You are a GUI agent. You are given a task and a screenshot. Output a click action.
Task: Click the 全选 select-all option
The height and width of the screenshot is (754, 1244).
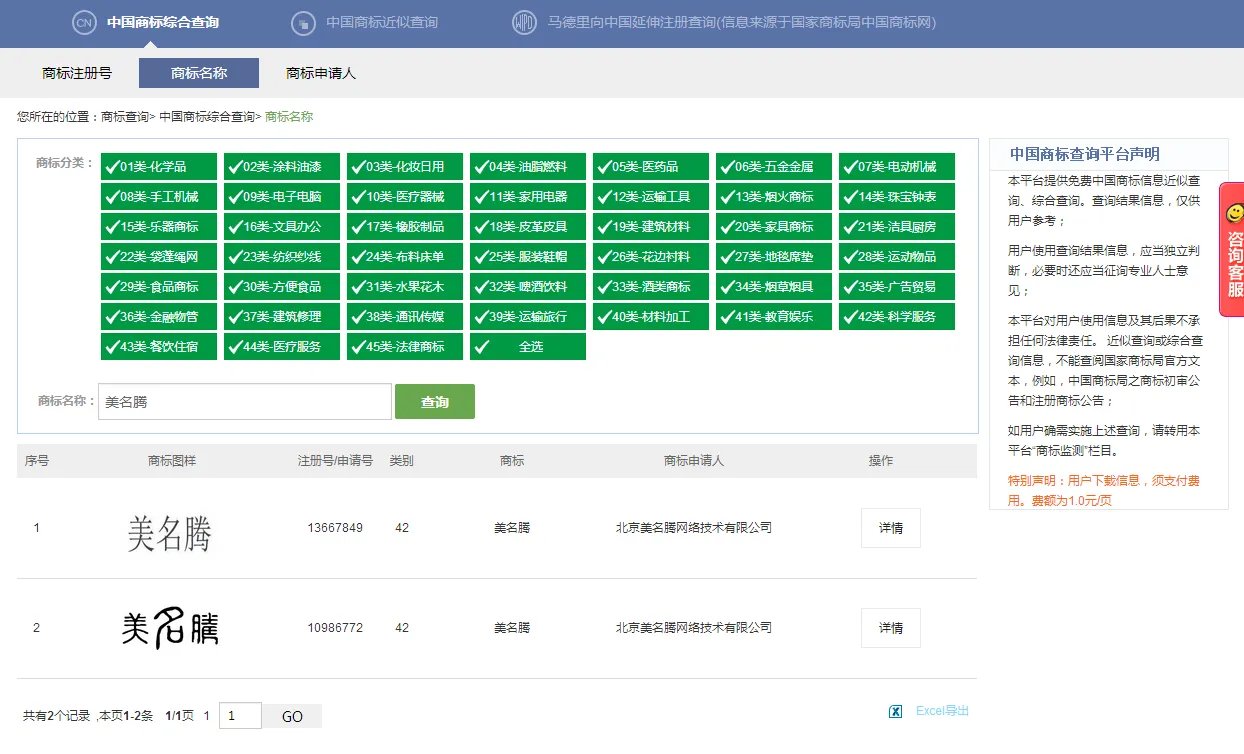point(527,346)
